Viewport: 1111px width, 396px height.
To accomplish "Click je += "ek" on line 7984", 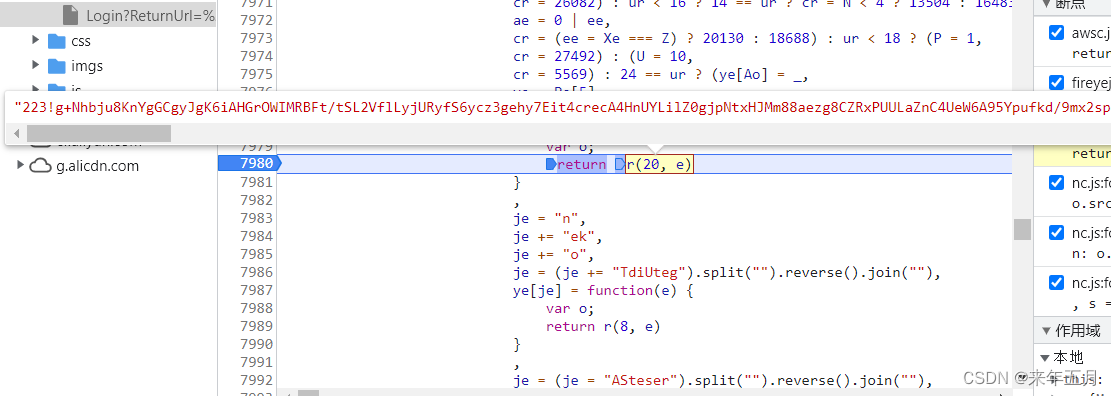I will pos(554,236).
